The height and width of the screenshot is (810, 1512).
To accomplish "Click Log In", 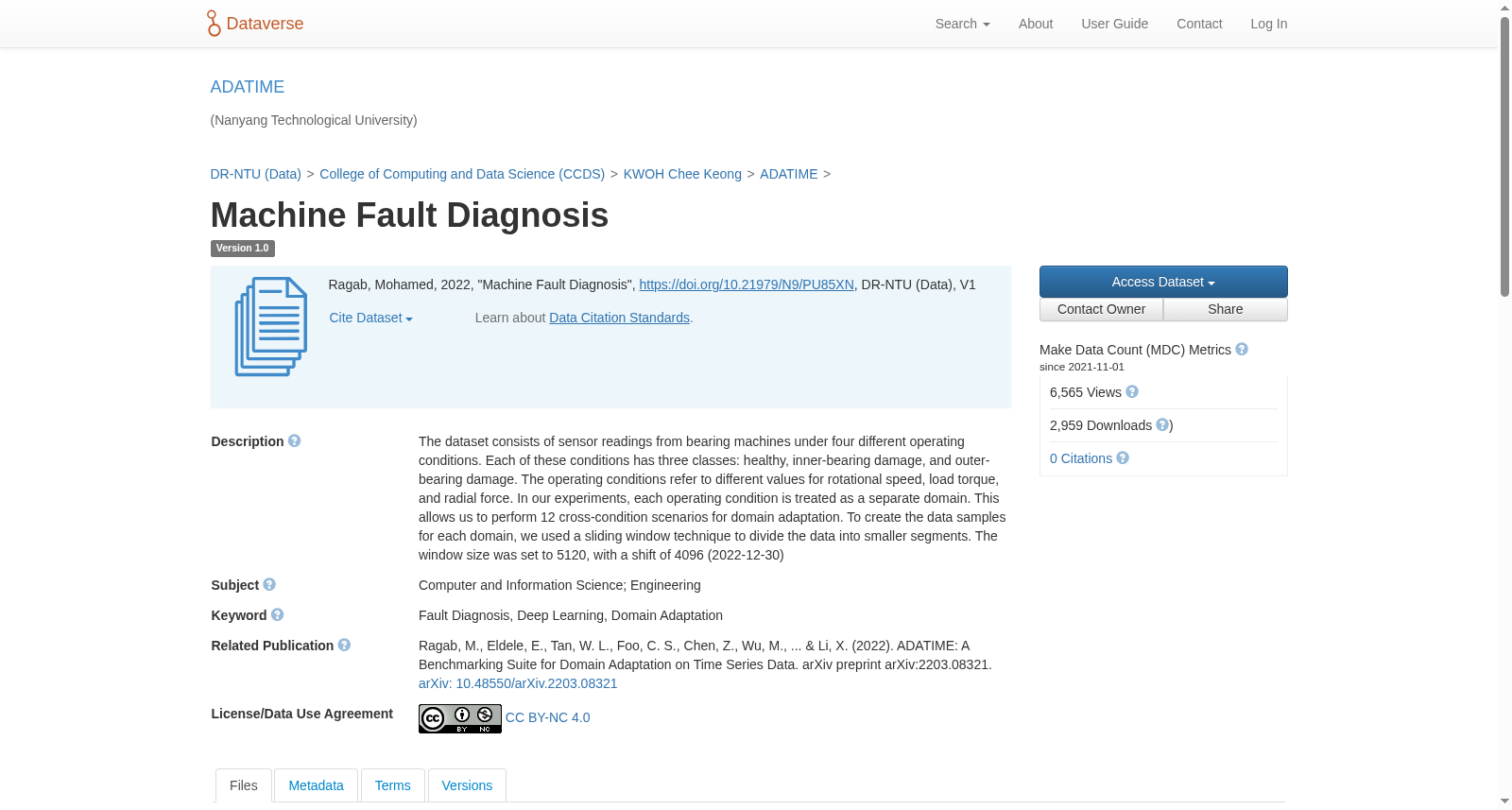I will [1269, 24].
